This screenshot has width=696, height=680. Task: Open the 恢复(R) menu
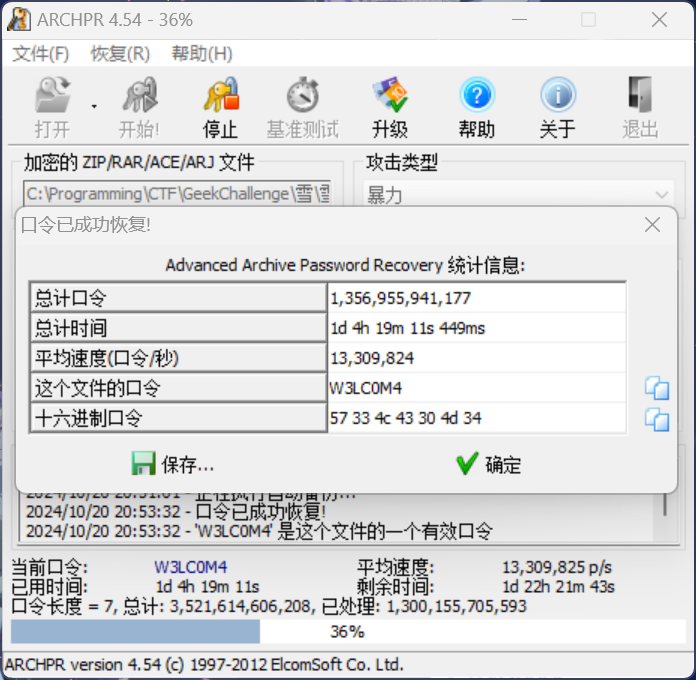(x=120, y=54)
